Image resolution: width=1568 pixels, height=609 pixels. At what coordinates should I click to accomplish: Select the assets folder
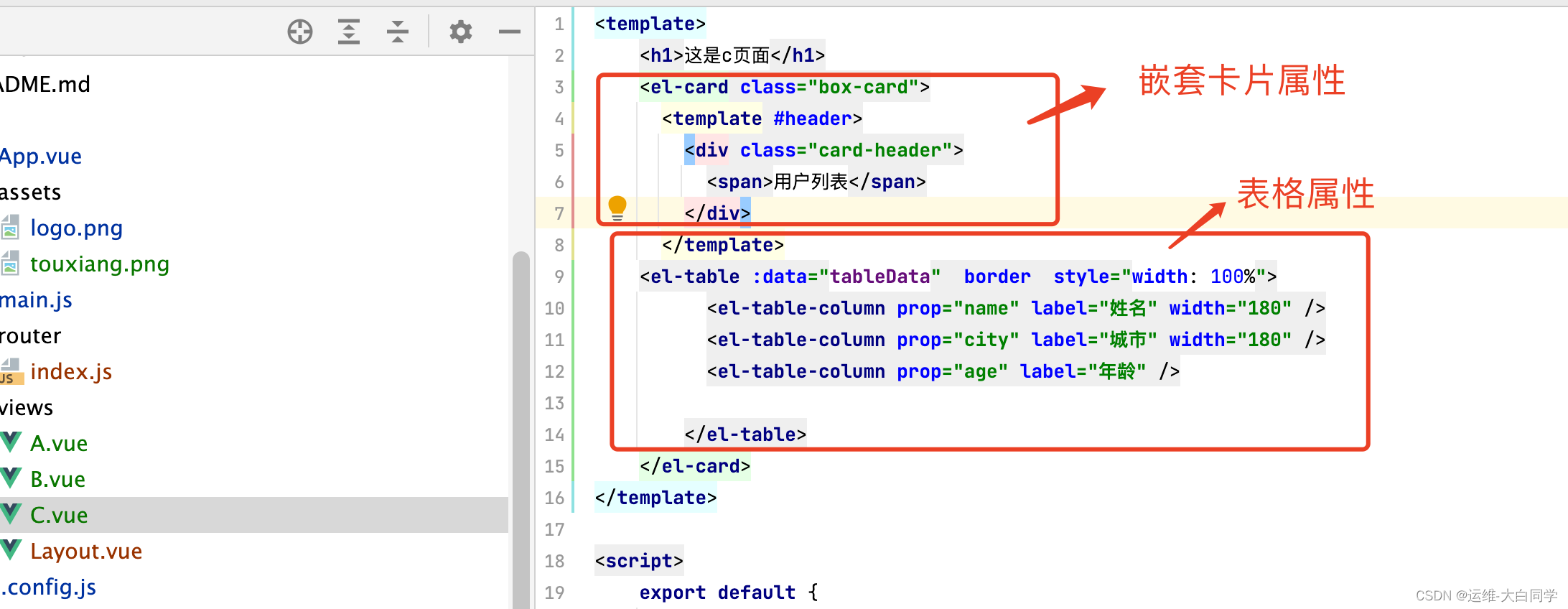(x=31, y=192)
